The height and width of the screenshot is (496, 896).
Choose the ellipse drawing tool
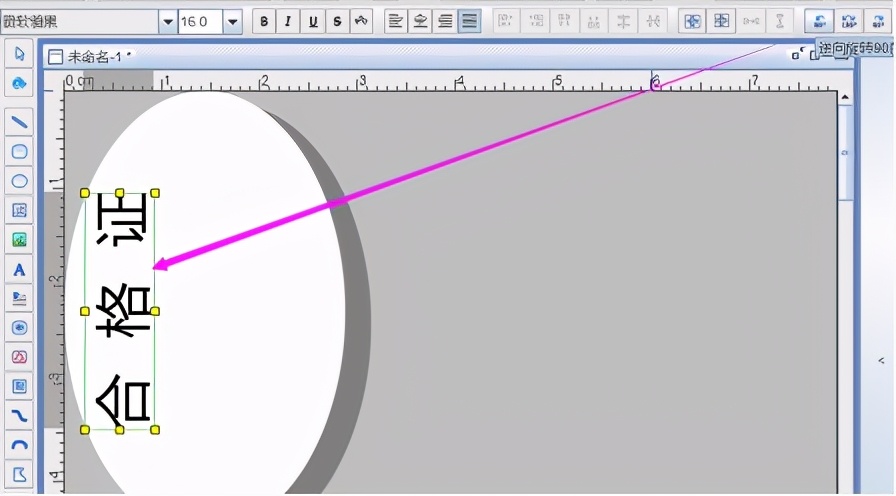click(19, 181)
